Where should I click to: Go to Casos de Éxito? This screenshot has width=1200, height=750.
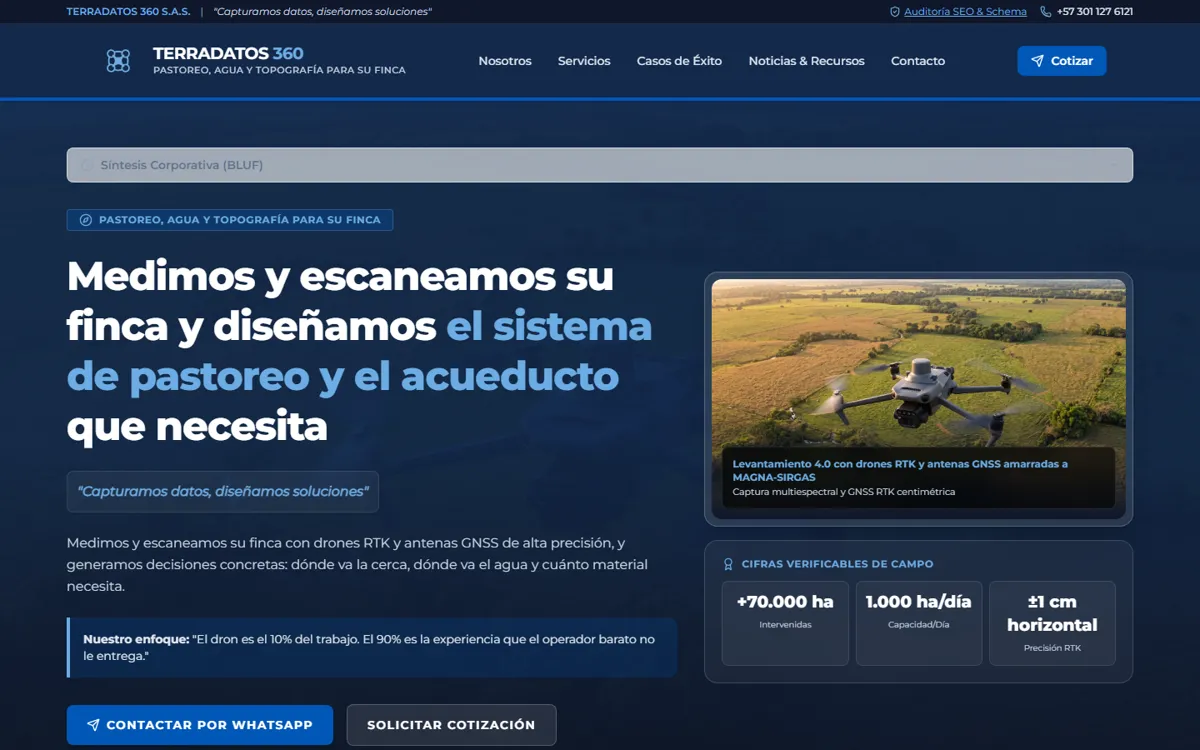coord(679,61)
